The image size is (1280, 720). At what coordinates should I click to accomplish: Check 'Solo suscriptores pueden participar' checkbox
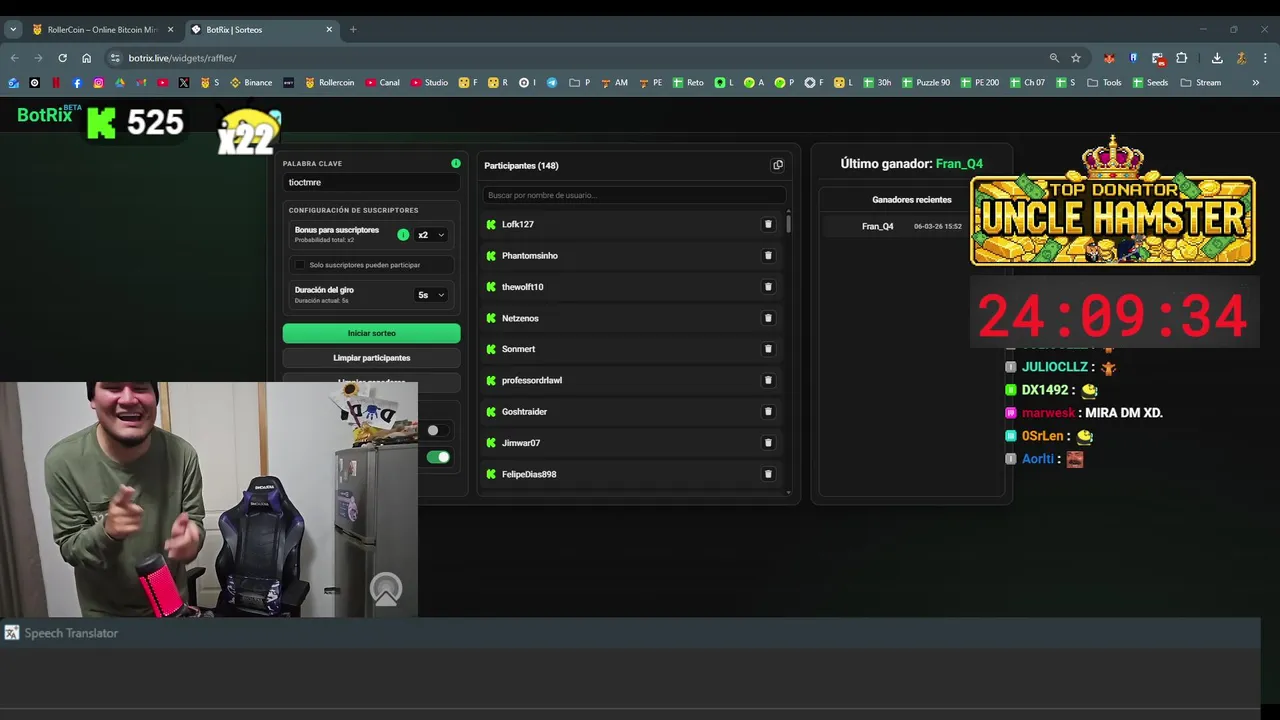click(300, 265)
